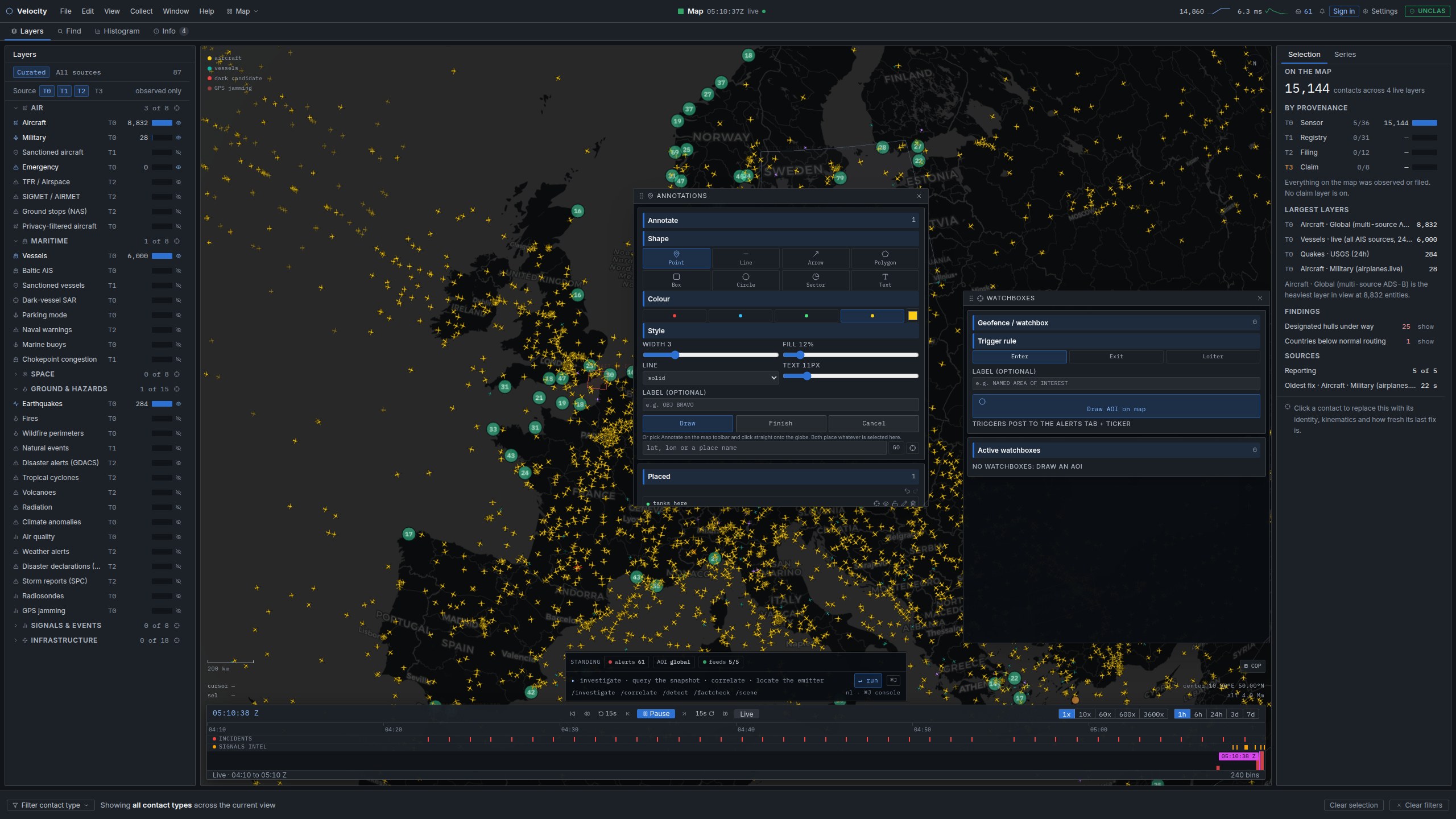Select the Point shape tool
The width and height of the screenshot is (1456, 819).
coord(676,258)
